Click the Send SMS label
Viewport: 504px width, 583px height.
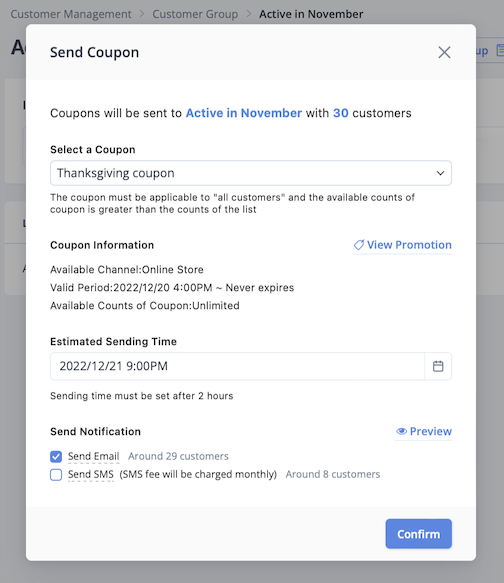point(91,474)
